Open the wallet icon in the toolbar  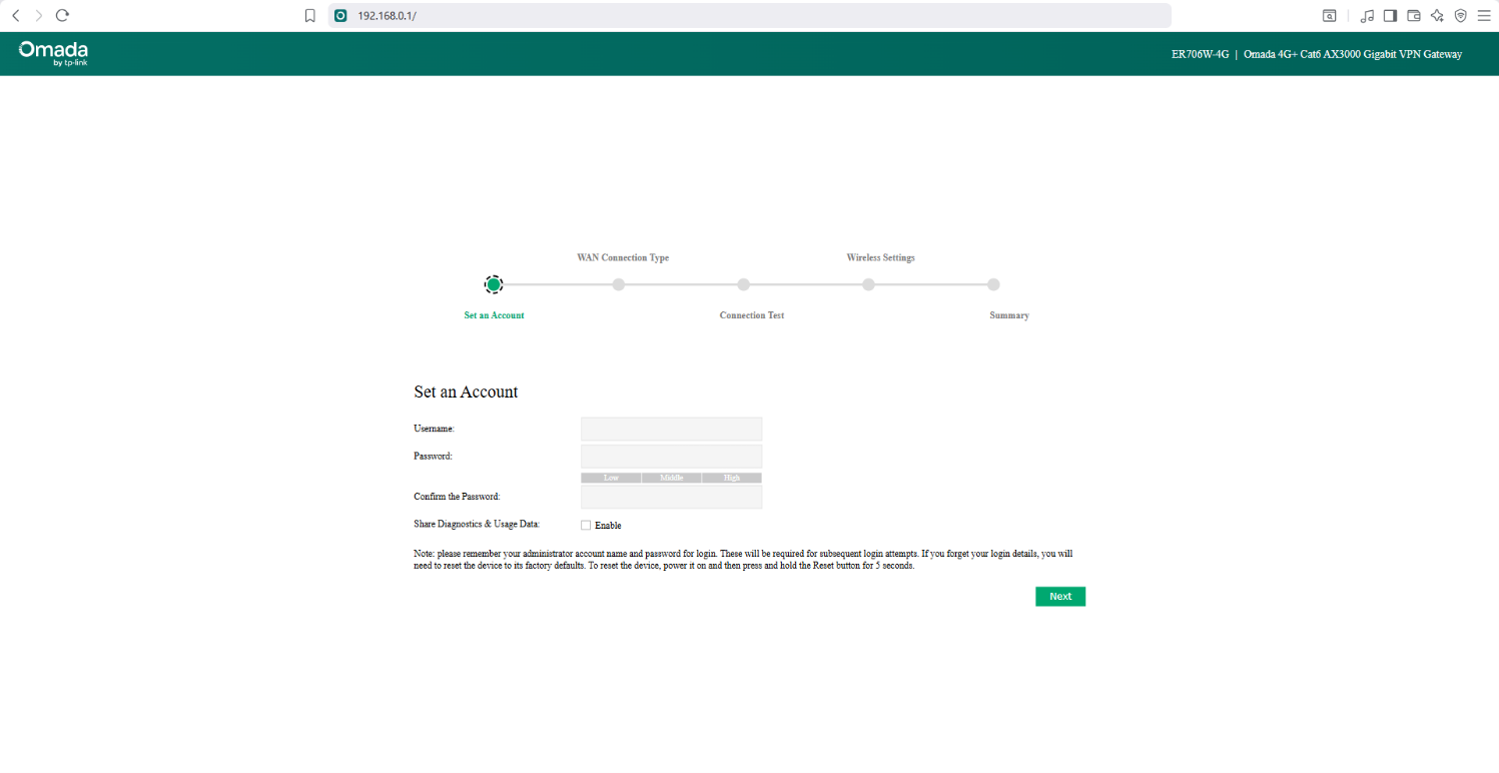[1414, 16]
